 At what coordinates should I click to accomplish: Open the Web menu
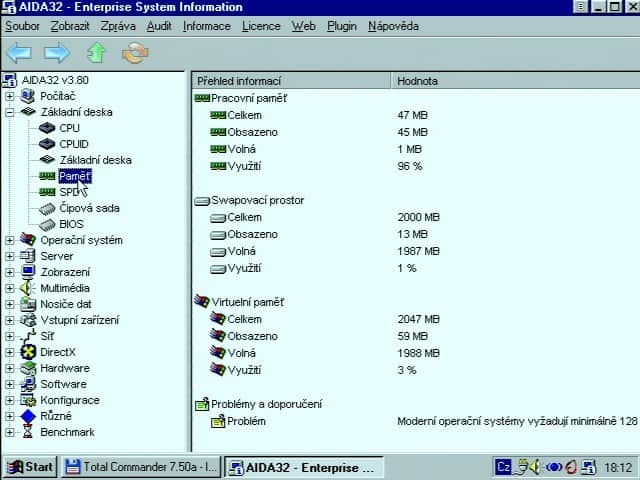coord(303,27)
